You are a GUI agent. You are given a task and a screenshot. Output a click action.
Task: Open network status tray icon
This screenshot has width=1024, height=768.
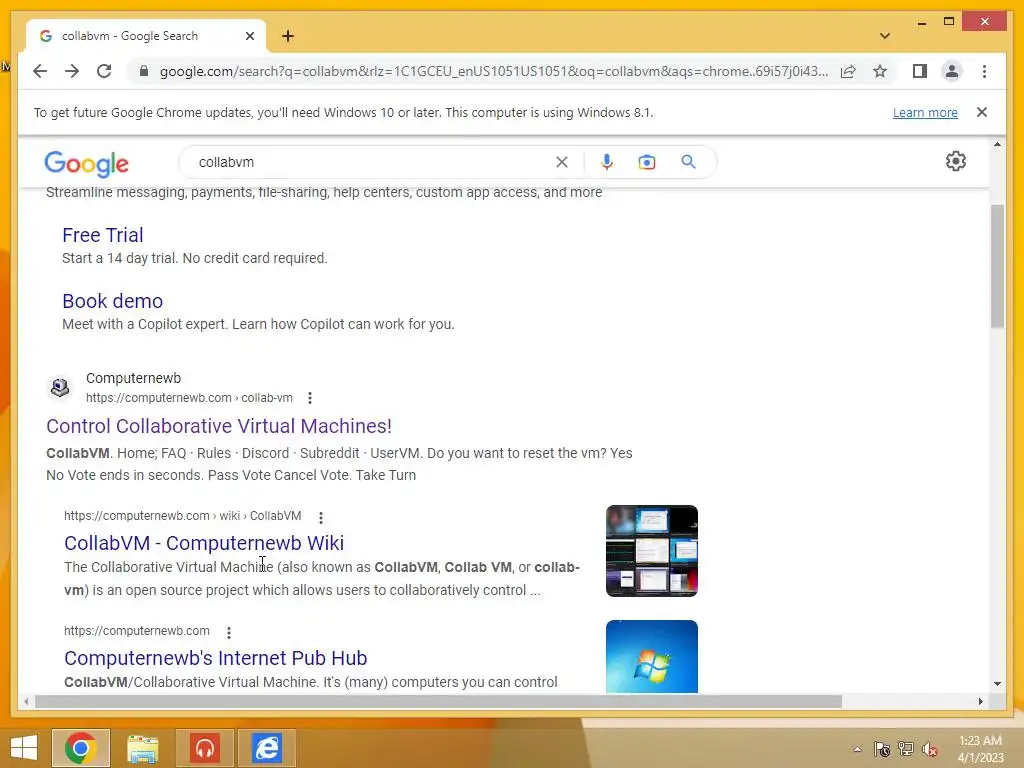(x=906, y=749)
